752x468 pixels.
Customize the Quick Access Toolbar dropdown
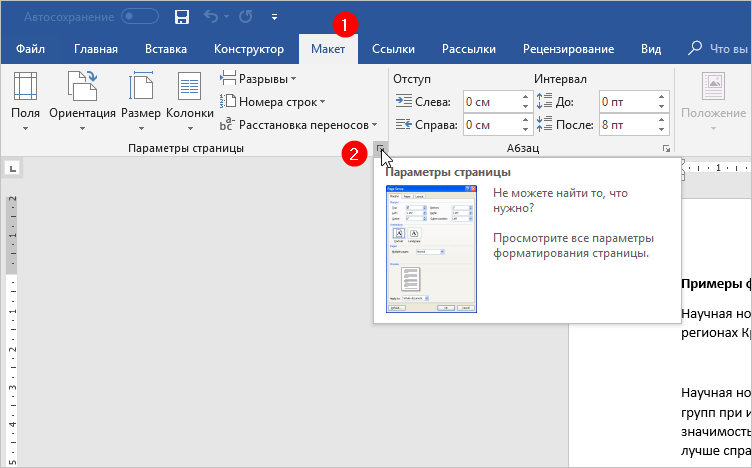pos(274,18)
